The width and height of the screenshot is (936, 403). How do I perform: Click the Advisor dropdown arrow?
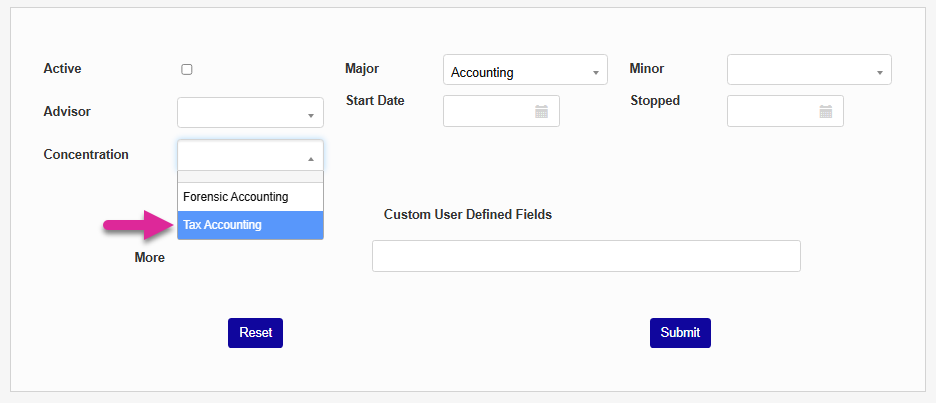point(310,116)
